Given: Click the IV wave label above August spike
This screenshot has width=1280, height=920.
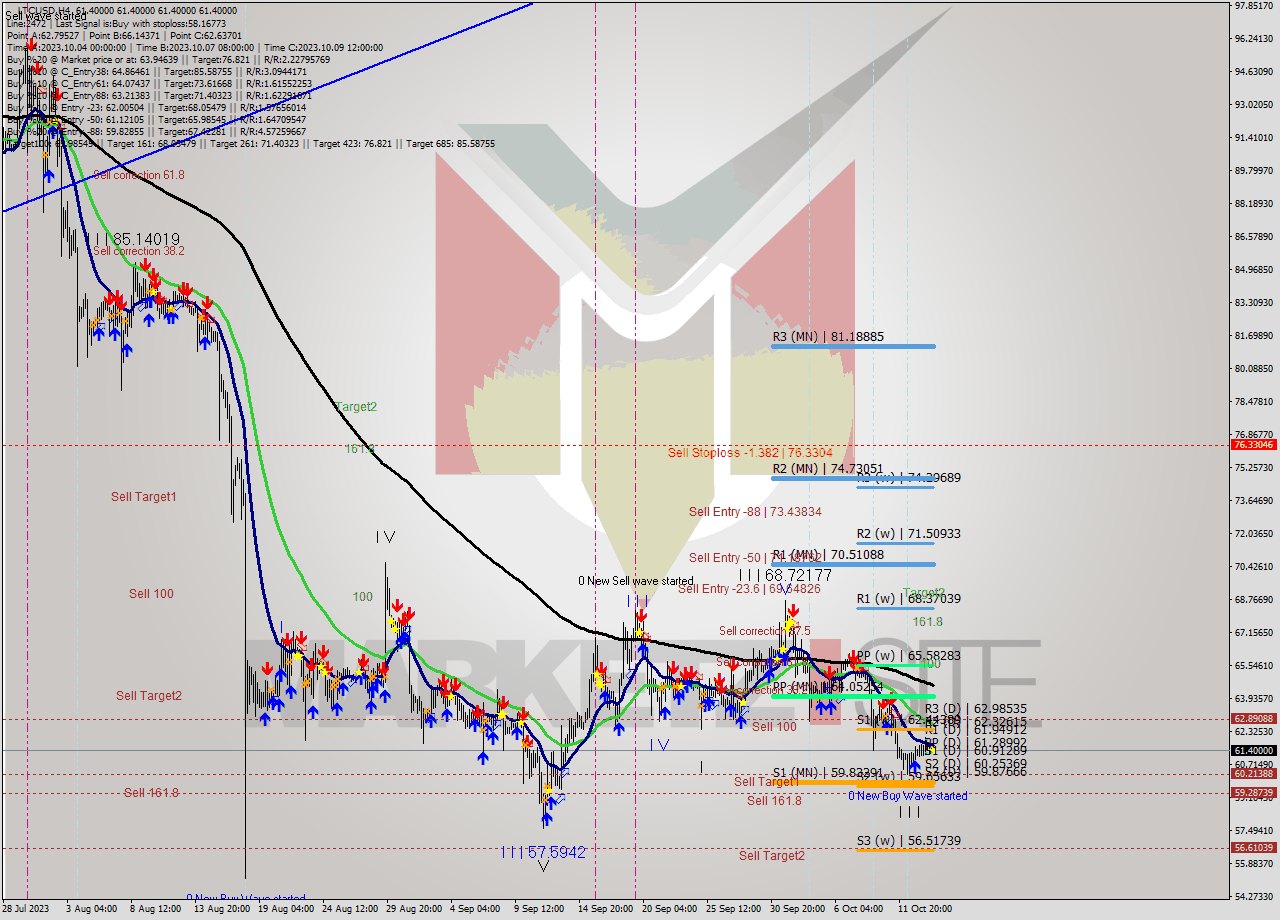Looking at the screenshot, I should (385, 537).
